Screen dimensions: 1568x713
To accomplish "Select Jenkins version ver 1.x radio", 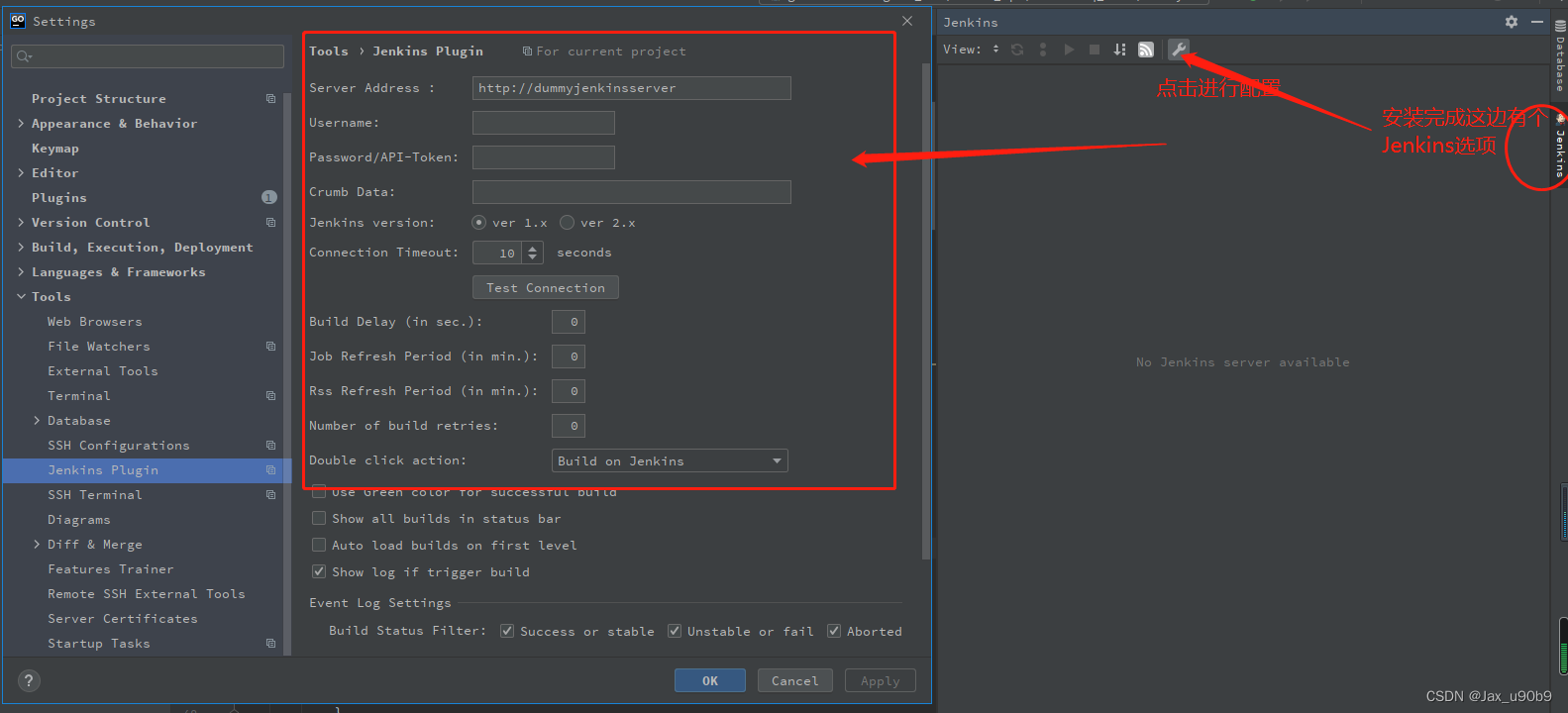I will point(479,223).
